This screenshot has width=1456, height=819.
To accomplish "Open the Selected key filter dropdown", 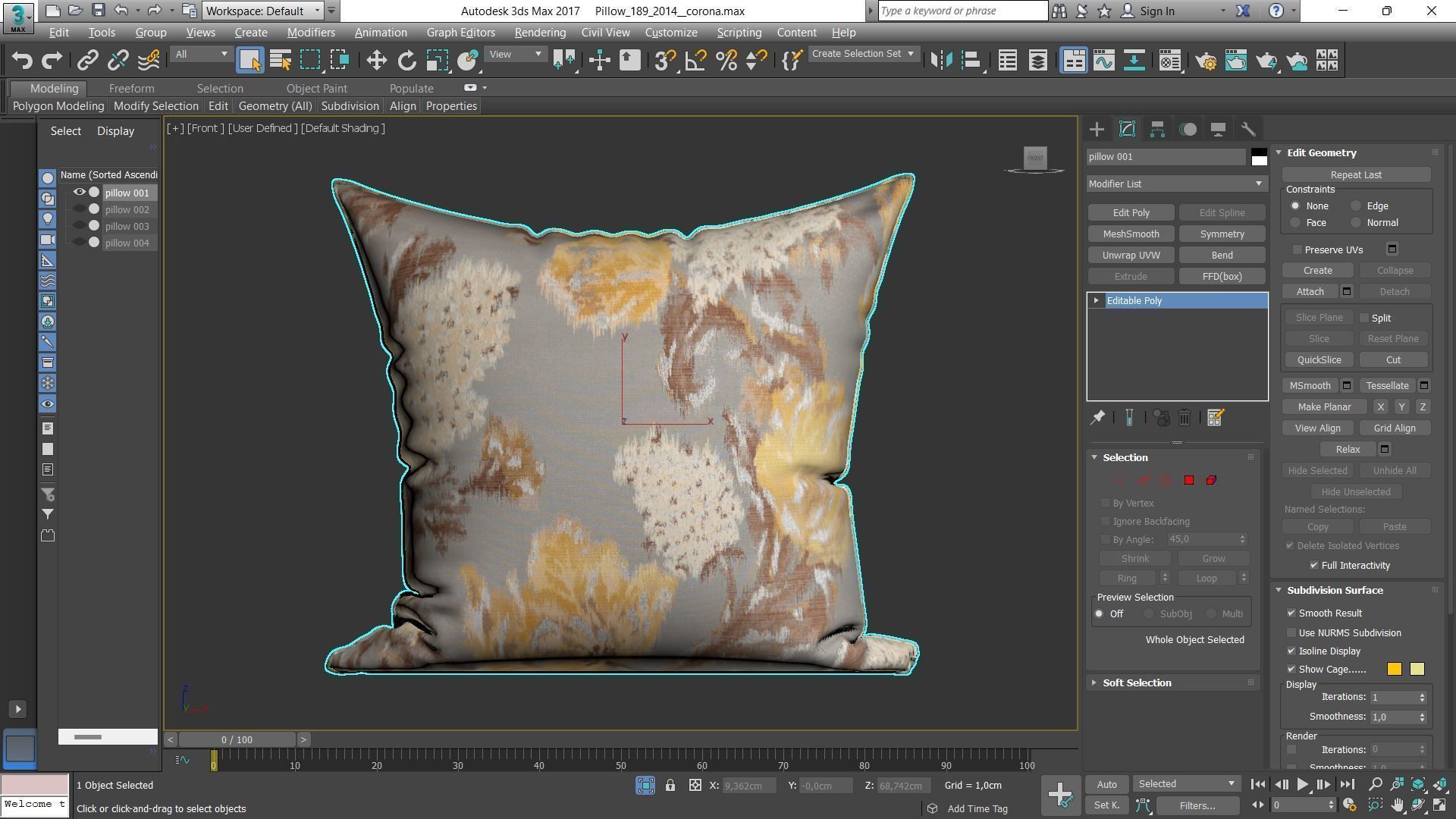I will click(1186, 784).
